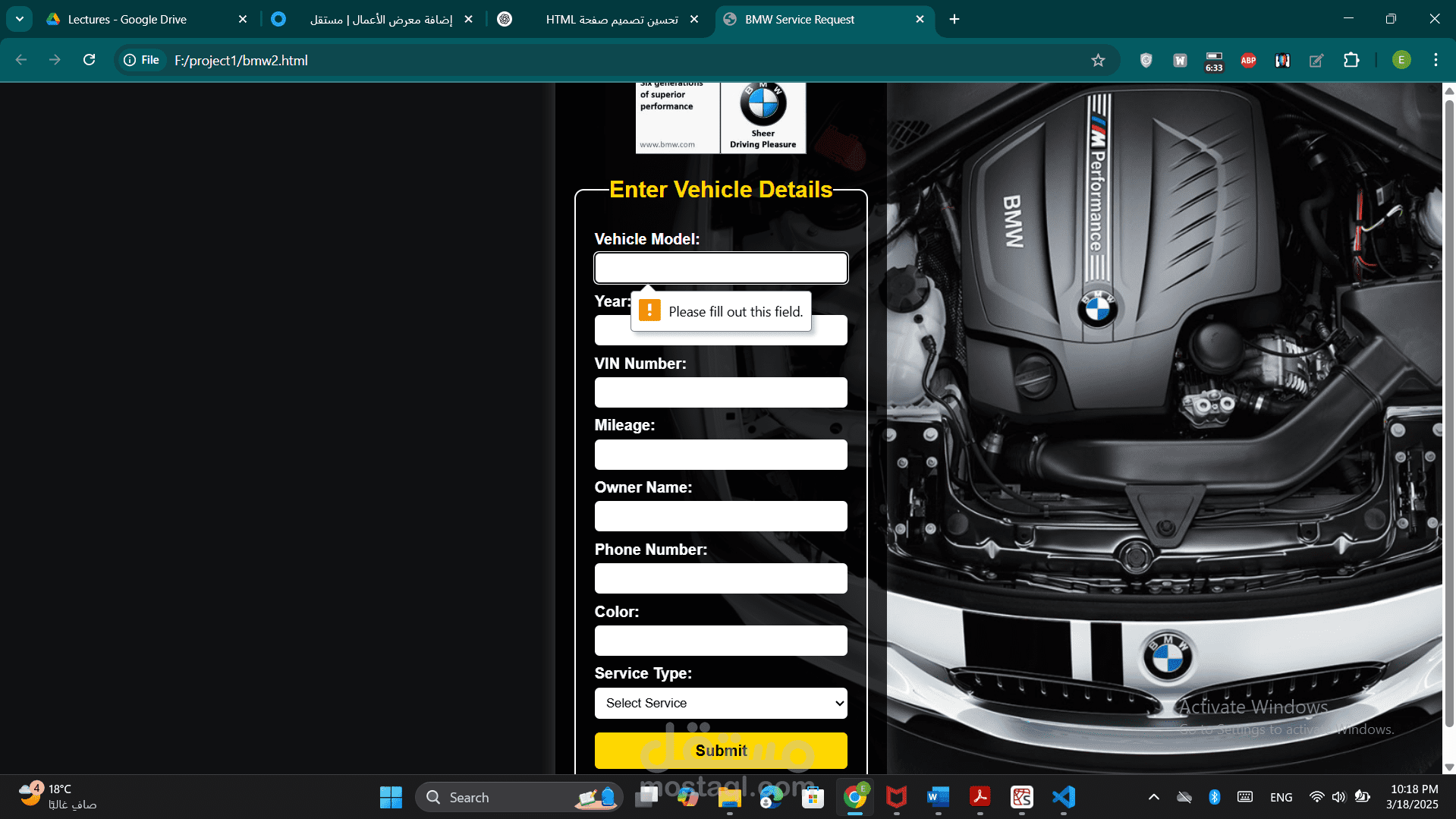Click the scrollbar down arrow
Screen dimensions: 1456x819
(1448, 767)
